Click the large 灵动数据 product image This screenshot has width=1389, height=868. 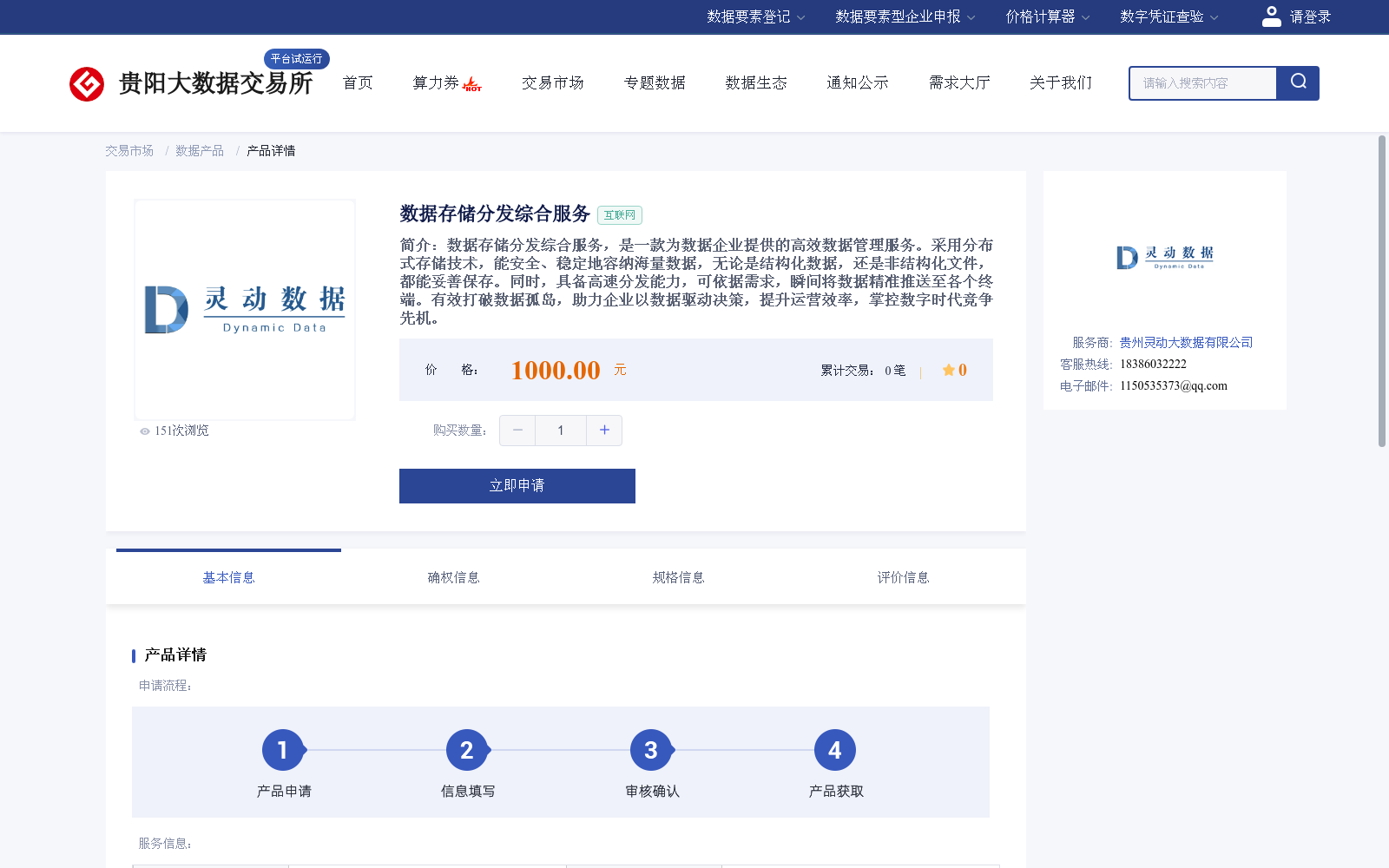pos(245,310)
